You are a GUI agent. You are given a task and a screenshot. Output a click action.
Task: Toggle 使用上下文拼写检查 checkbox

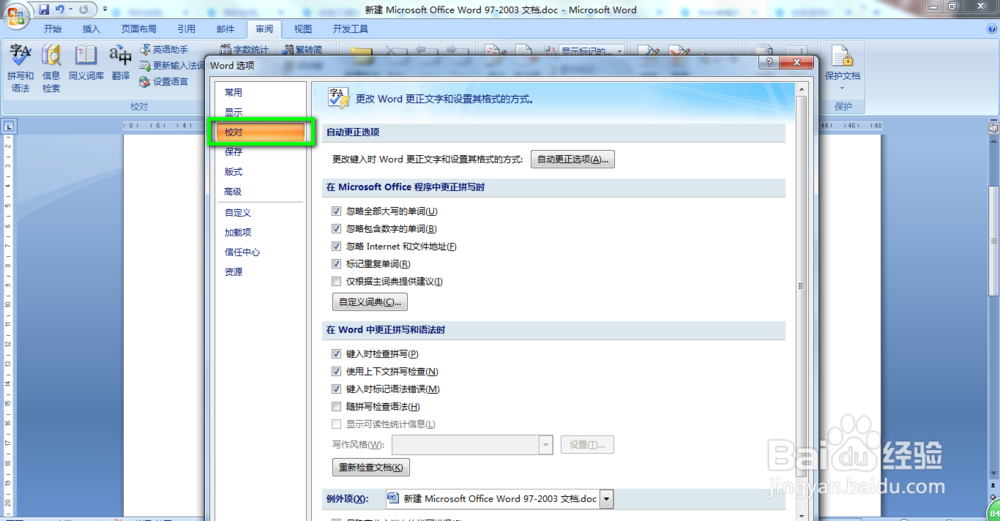(336, 372)
